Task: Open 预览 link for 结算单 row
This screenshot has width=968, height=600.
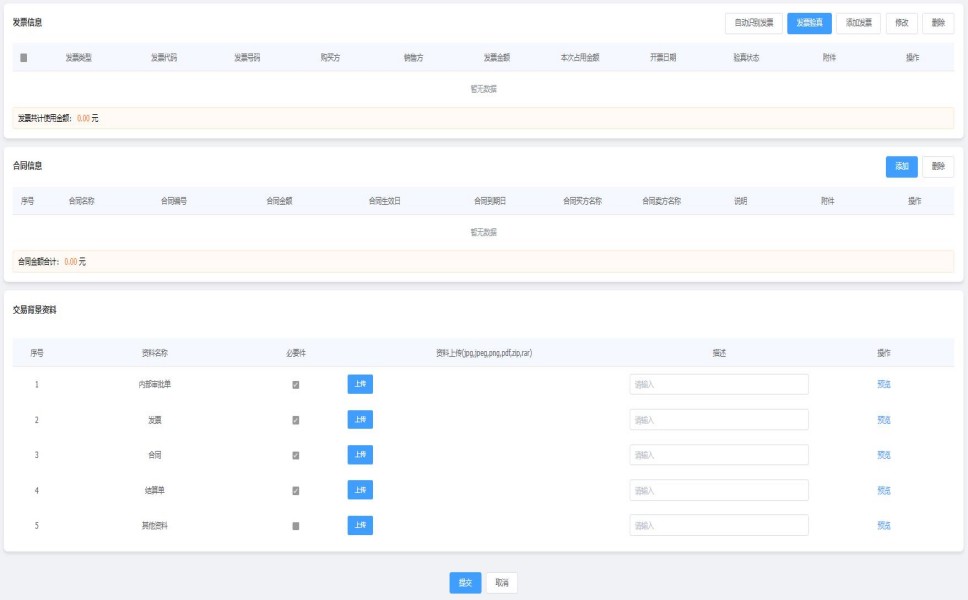Action: click(x=883, y=491)
